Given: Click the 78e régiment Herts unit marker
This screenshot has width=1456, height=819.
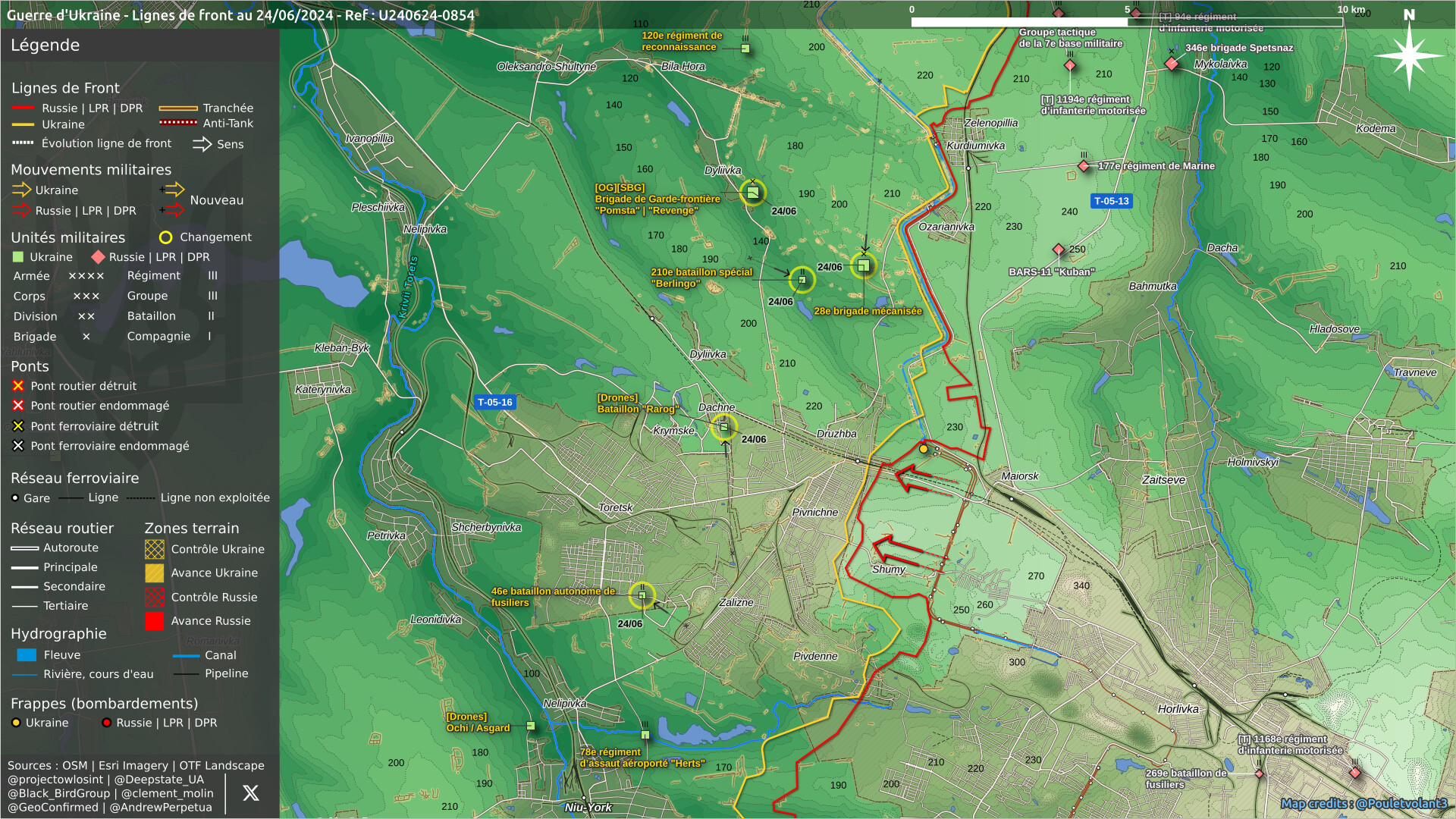Looking at the screenshot, I should (645, 735).
